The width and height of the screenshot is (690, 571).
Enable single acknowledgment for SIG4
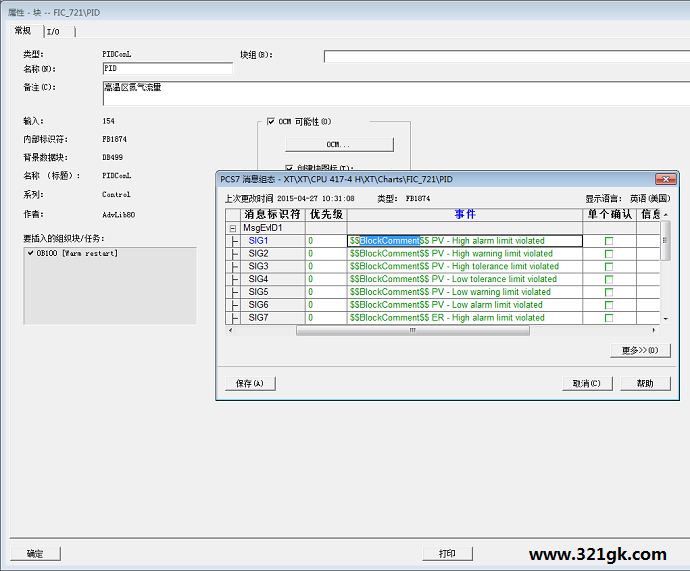point(609,279)
